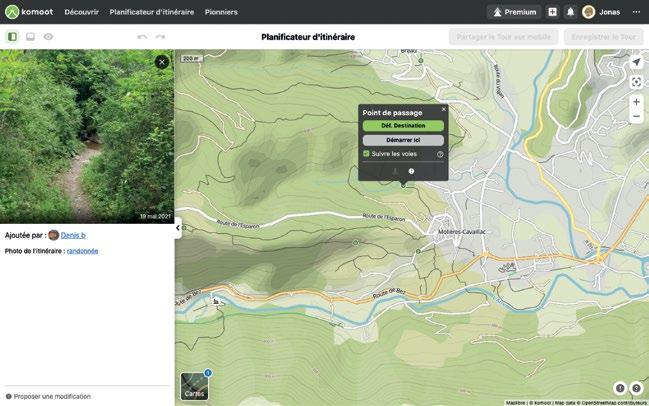Click the Planificateur d'itinéraire page title

308,37
